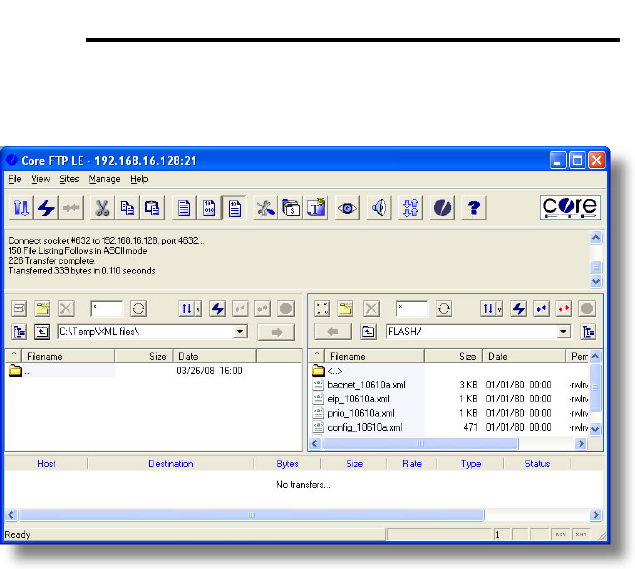This screenshot has width=635, height=569.
Task: Click transfer queue horizontal scrollbar thumb
Action: [x=251, y=515]
